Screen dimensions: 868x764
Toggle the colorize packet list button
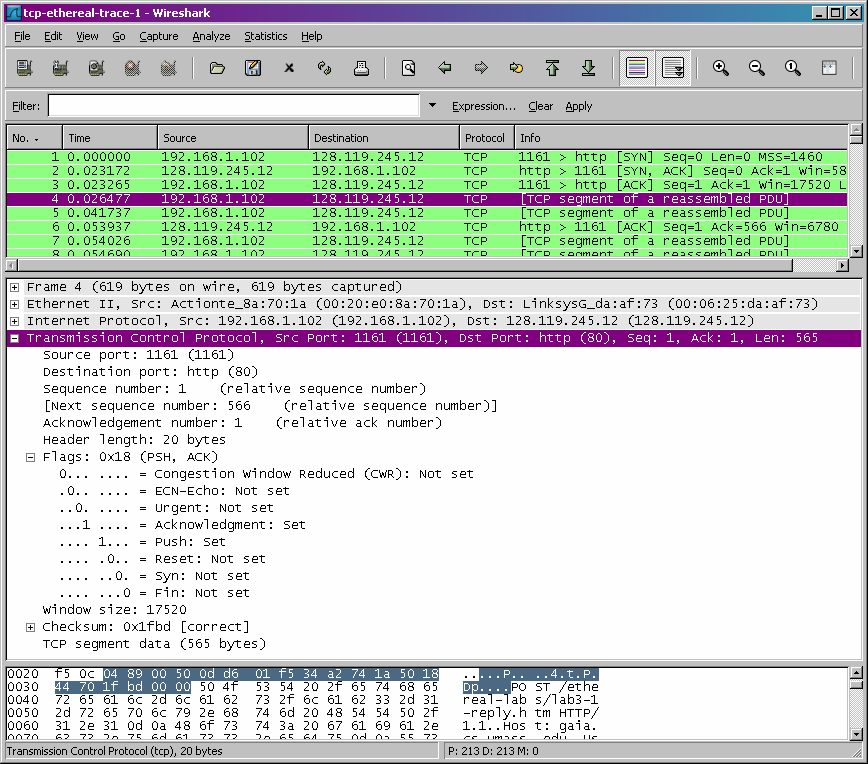tap(637, 68)
